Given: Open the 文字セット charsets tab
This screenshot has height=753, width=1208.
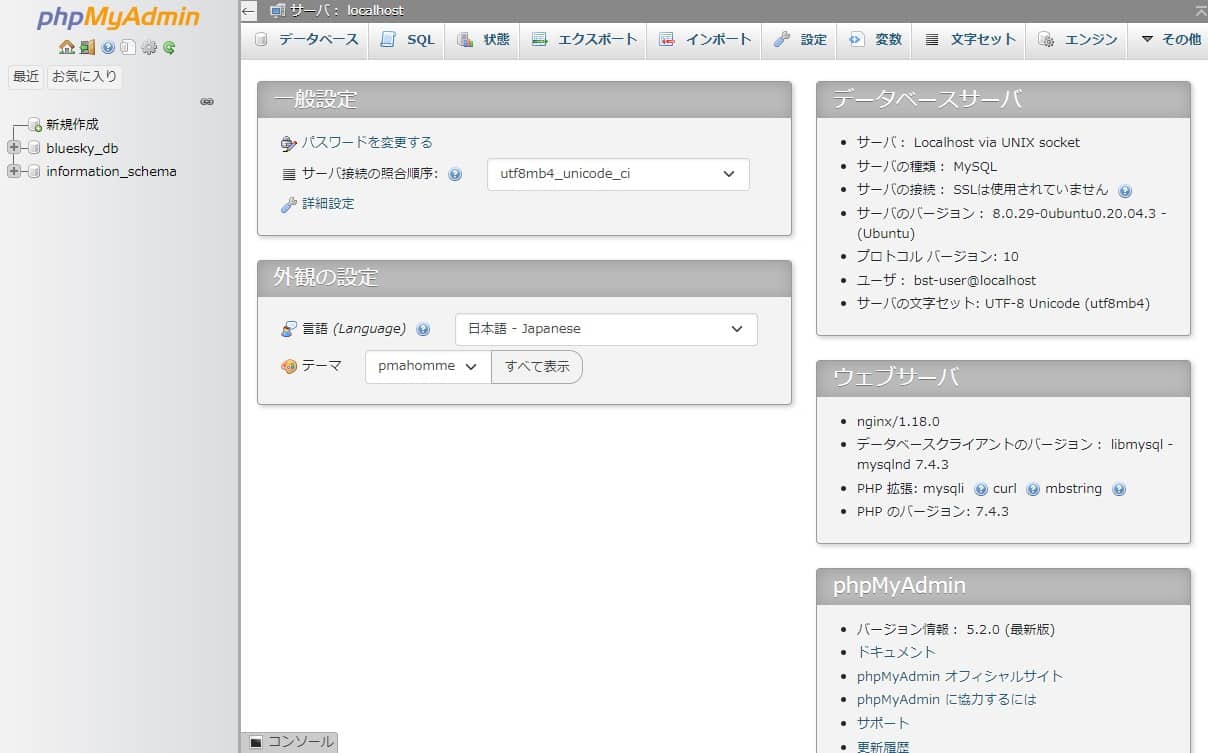Looking at the screenshot, I should coord(969,40).
